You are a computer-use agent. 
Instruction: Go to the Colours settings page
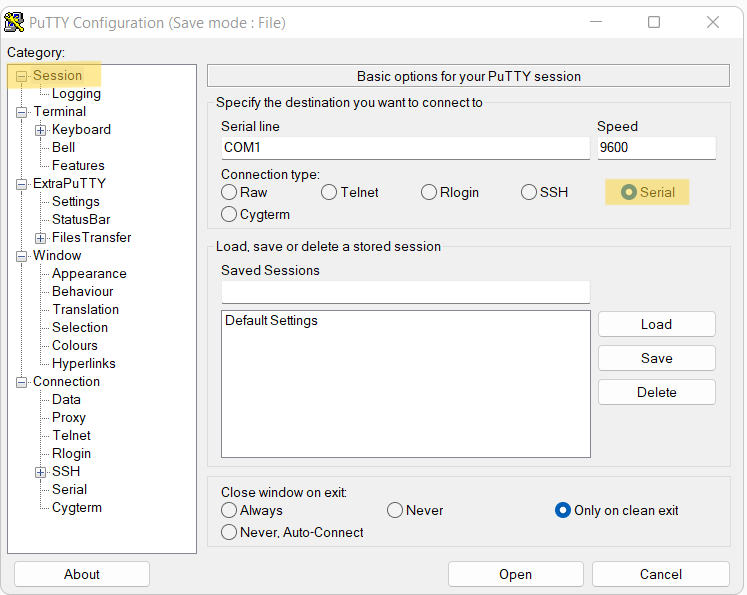click(75, 345)
